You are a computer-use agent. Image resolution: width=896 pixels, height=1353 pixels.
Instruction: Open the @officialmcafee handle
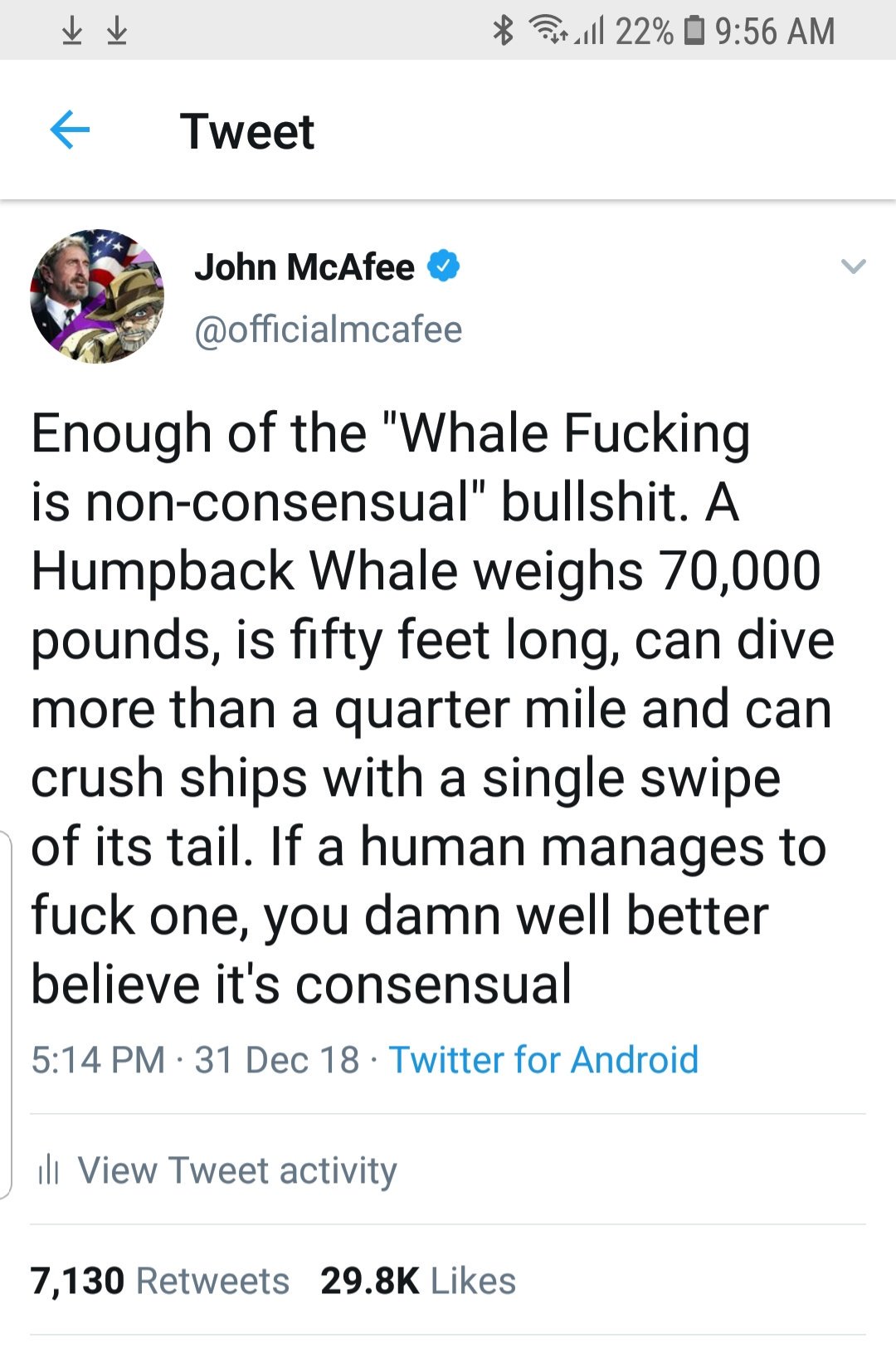328,330
